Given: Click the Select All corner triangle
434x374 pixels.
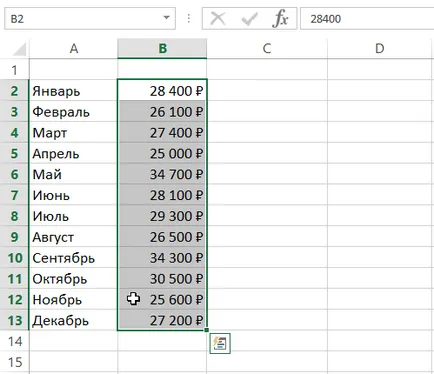Looking at the screenshot, I should click(19, 49).
